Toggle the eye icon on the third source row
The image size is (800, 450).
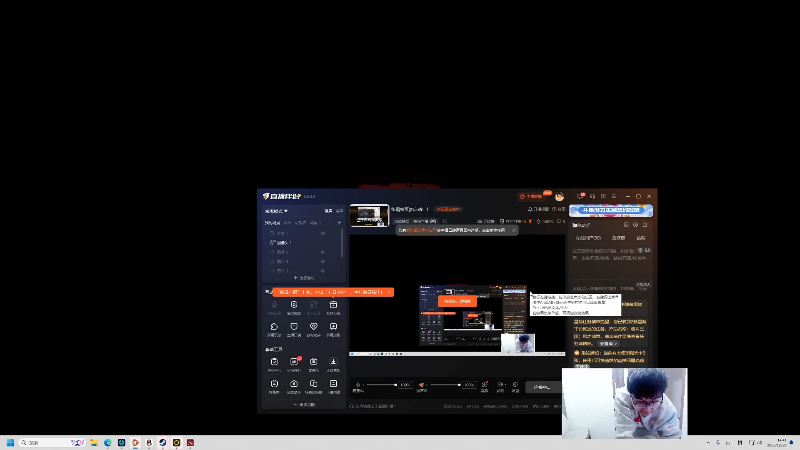[322, 252]
